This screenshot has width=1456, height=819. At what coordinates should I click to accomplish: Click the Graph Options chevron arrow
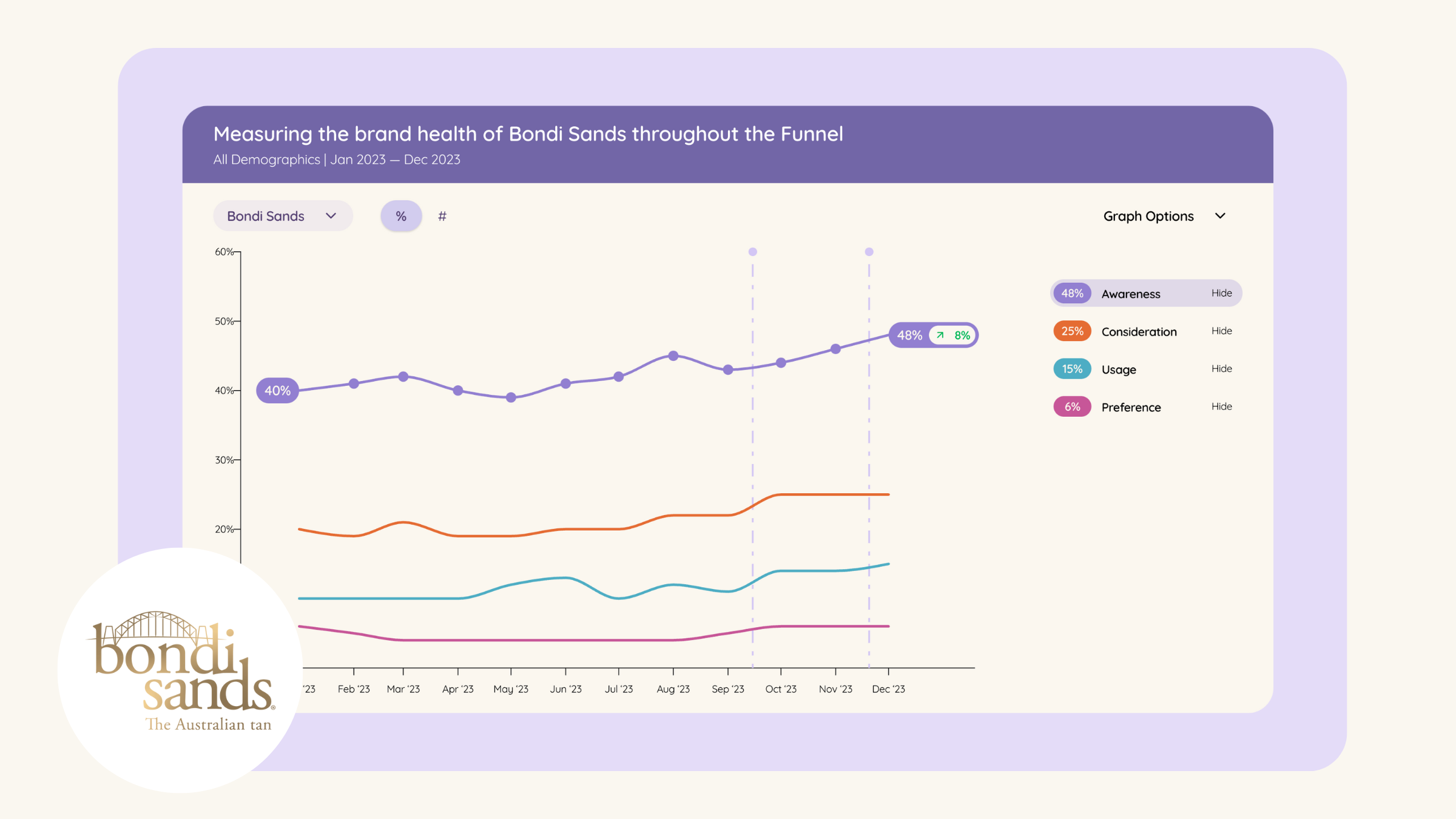point(1221,216)
